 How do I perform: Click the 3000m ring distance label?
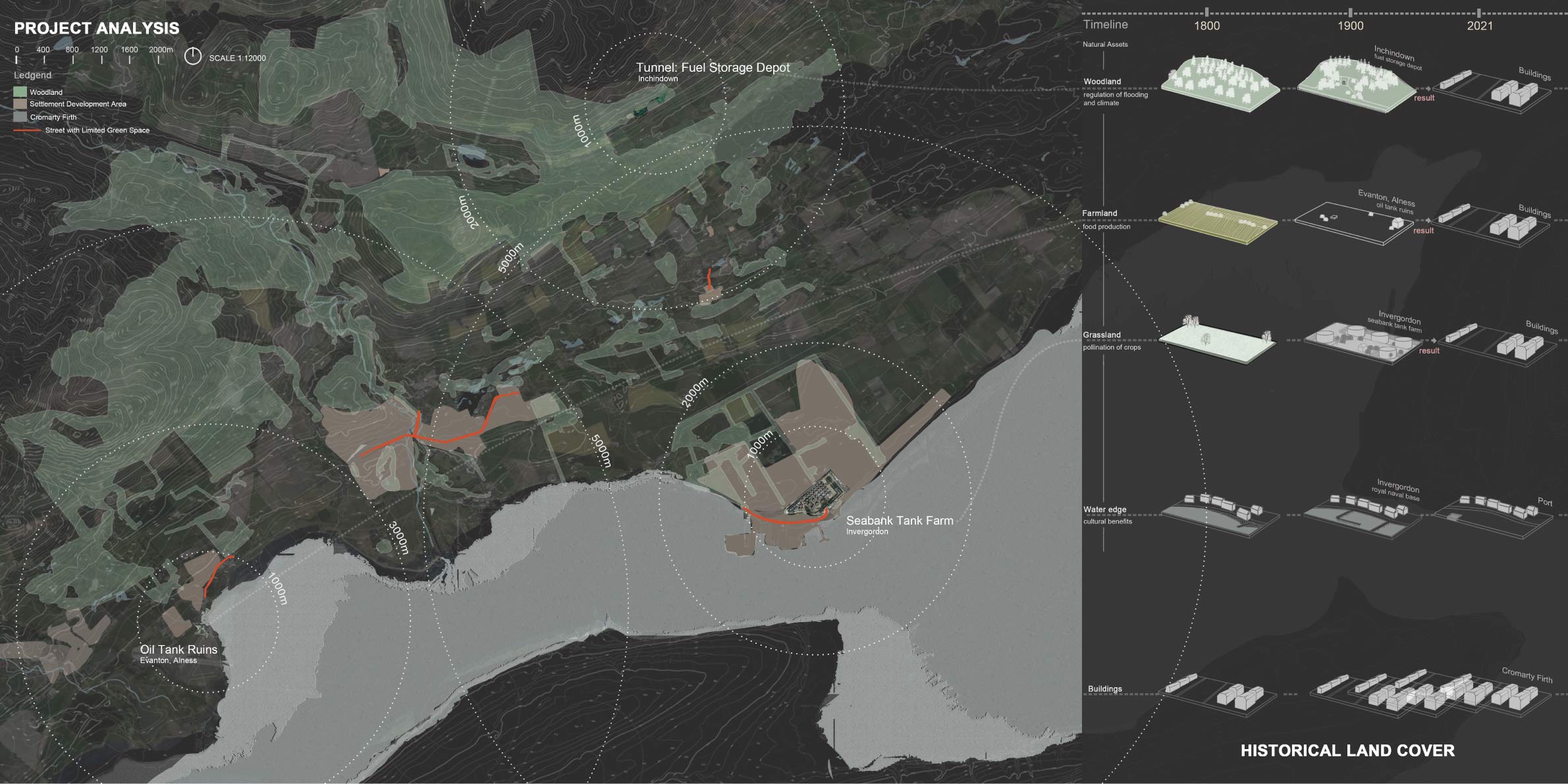tap(399, 537)
